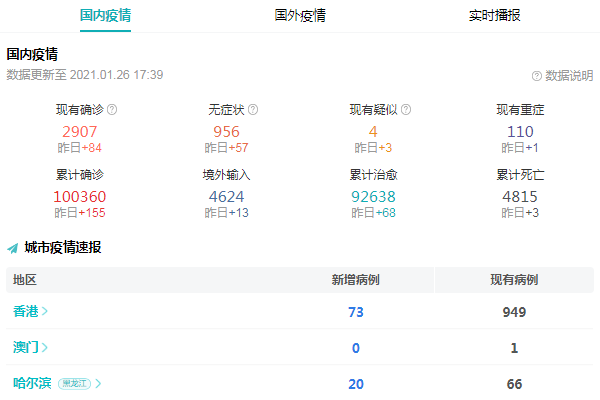Click paper plane icon before 城市疫情速报

point(13,247)
